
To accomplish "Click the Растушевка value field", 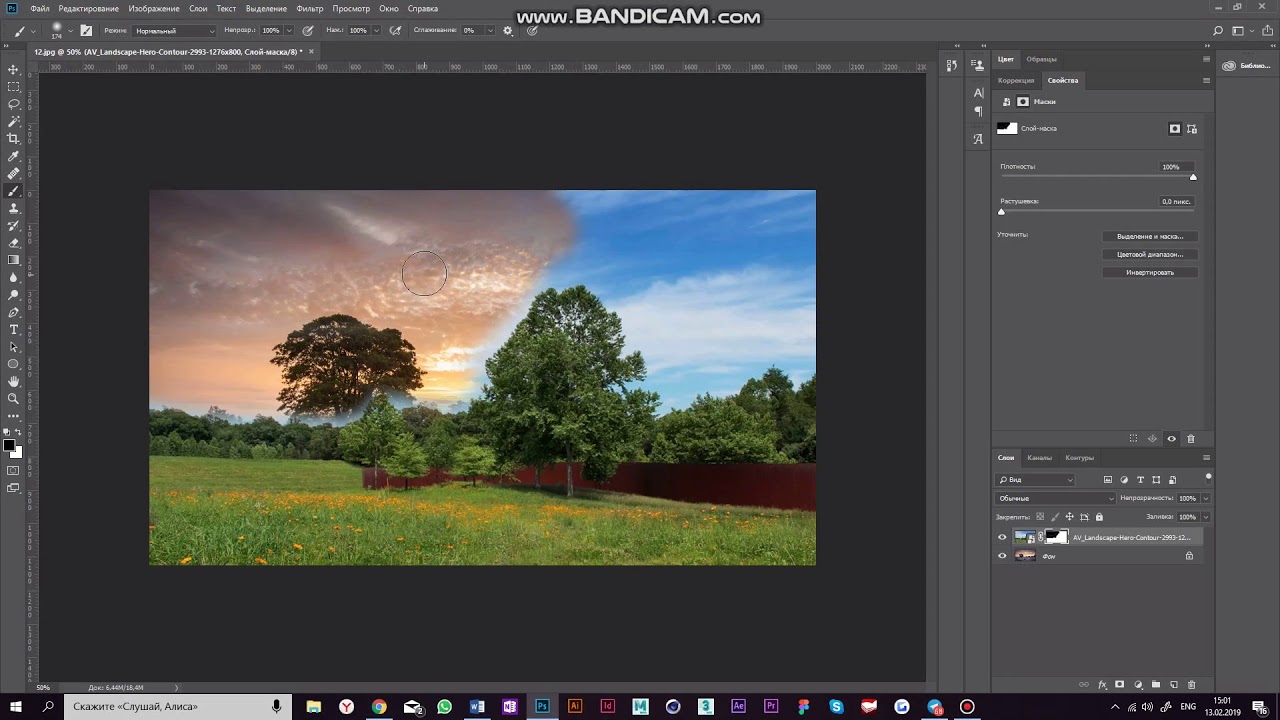I will pyautogui.click(x=1177, y=202).
